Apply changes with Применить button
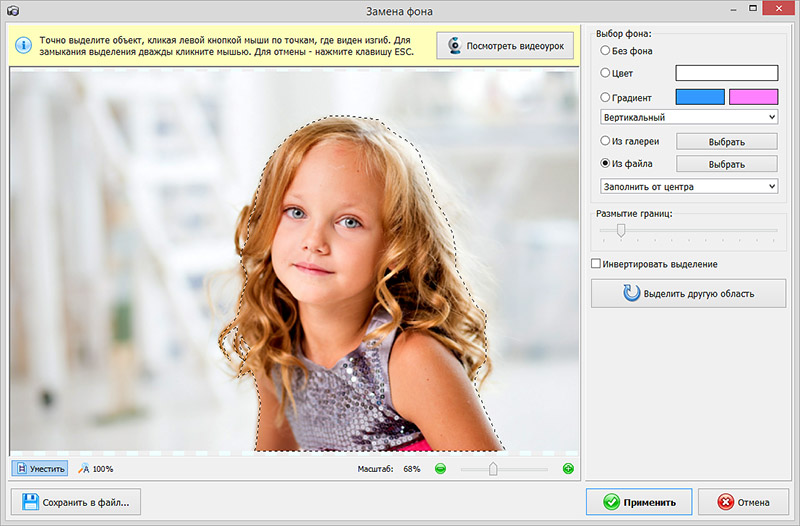Screen dimensions: 800x526 click(x=639, y=502)
